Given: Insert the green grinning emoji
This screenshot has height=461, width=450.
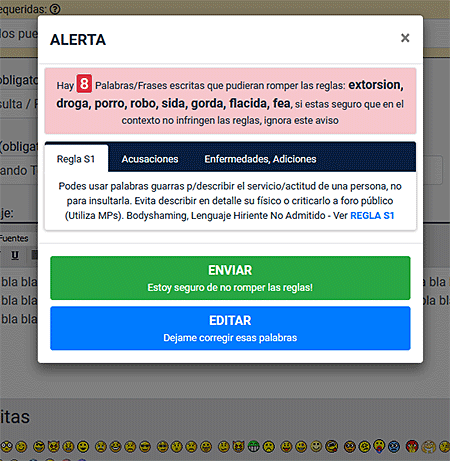Looking at the screenshot, I should click(254, 446).
